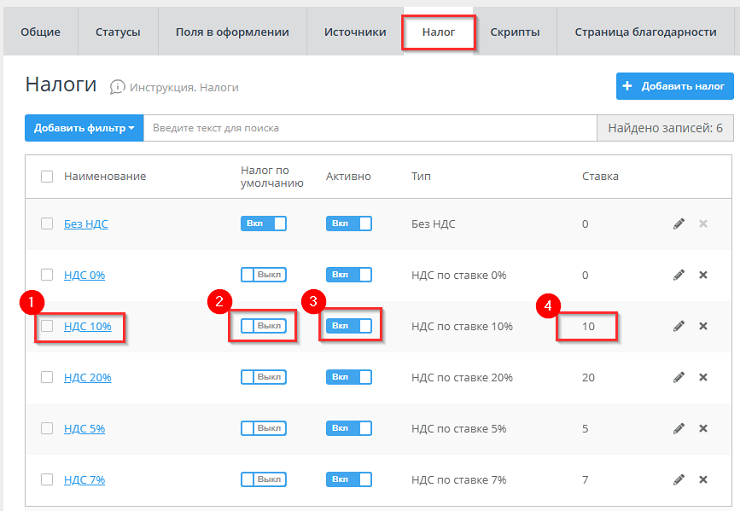Open the НДС 7% tax link
Screen dimensions: 740x511
pyautogui.click(x=84, y=480)
